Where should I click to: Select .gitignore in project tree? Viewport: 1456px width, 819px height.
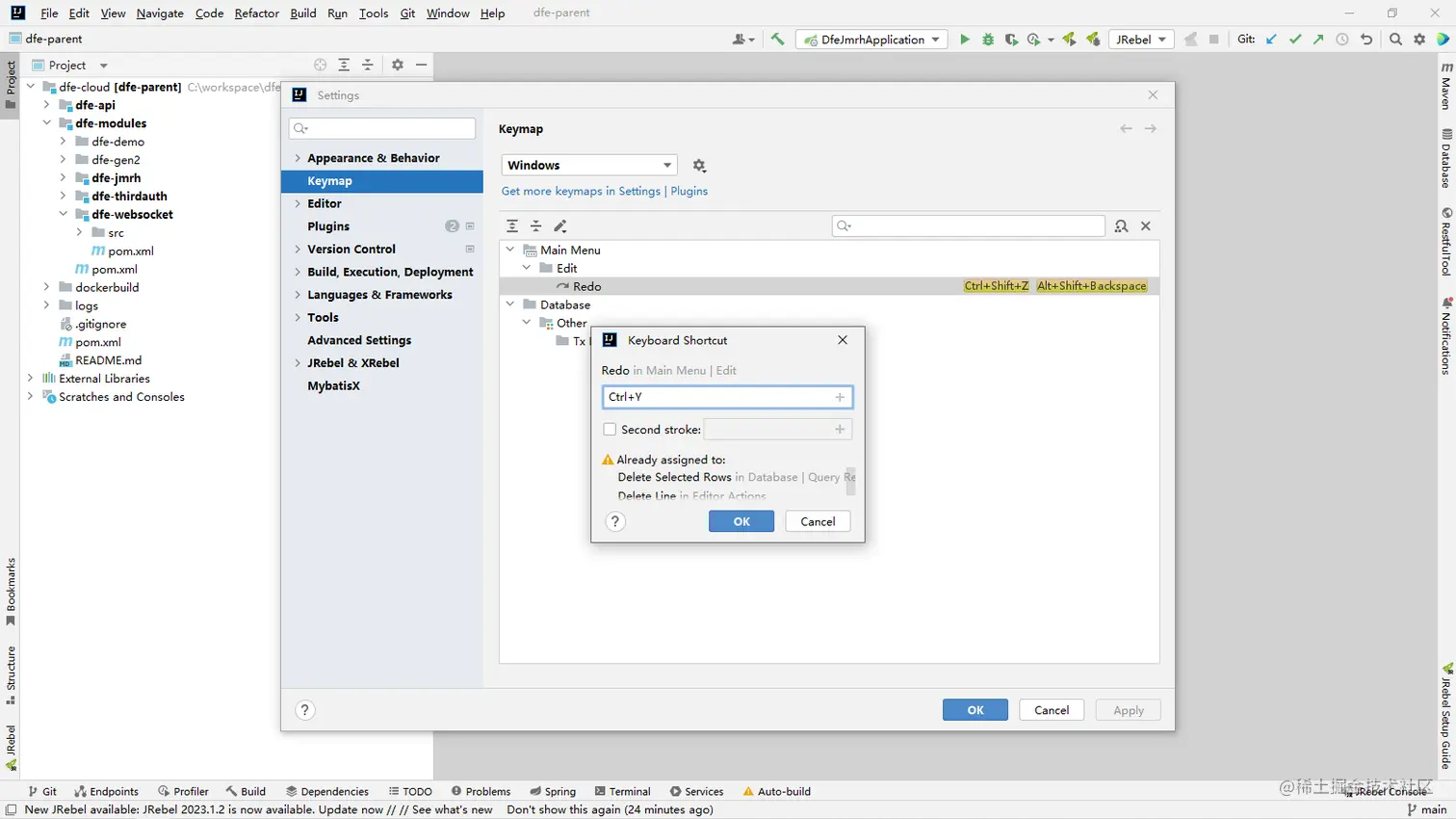coord(100,325)
